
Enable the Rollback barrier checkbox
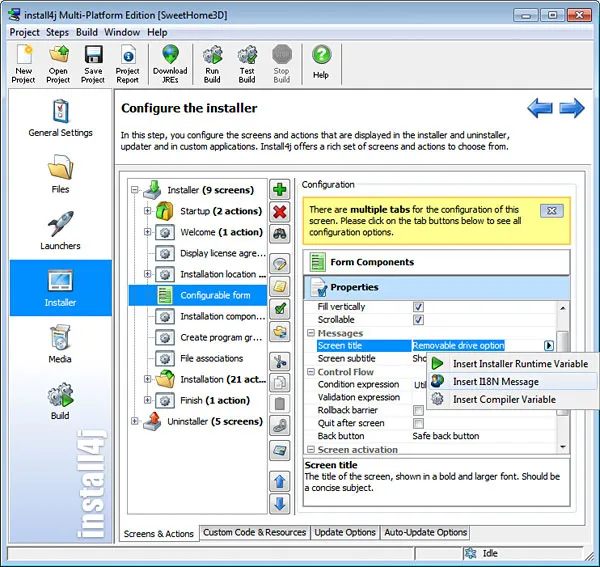418,411
